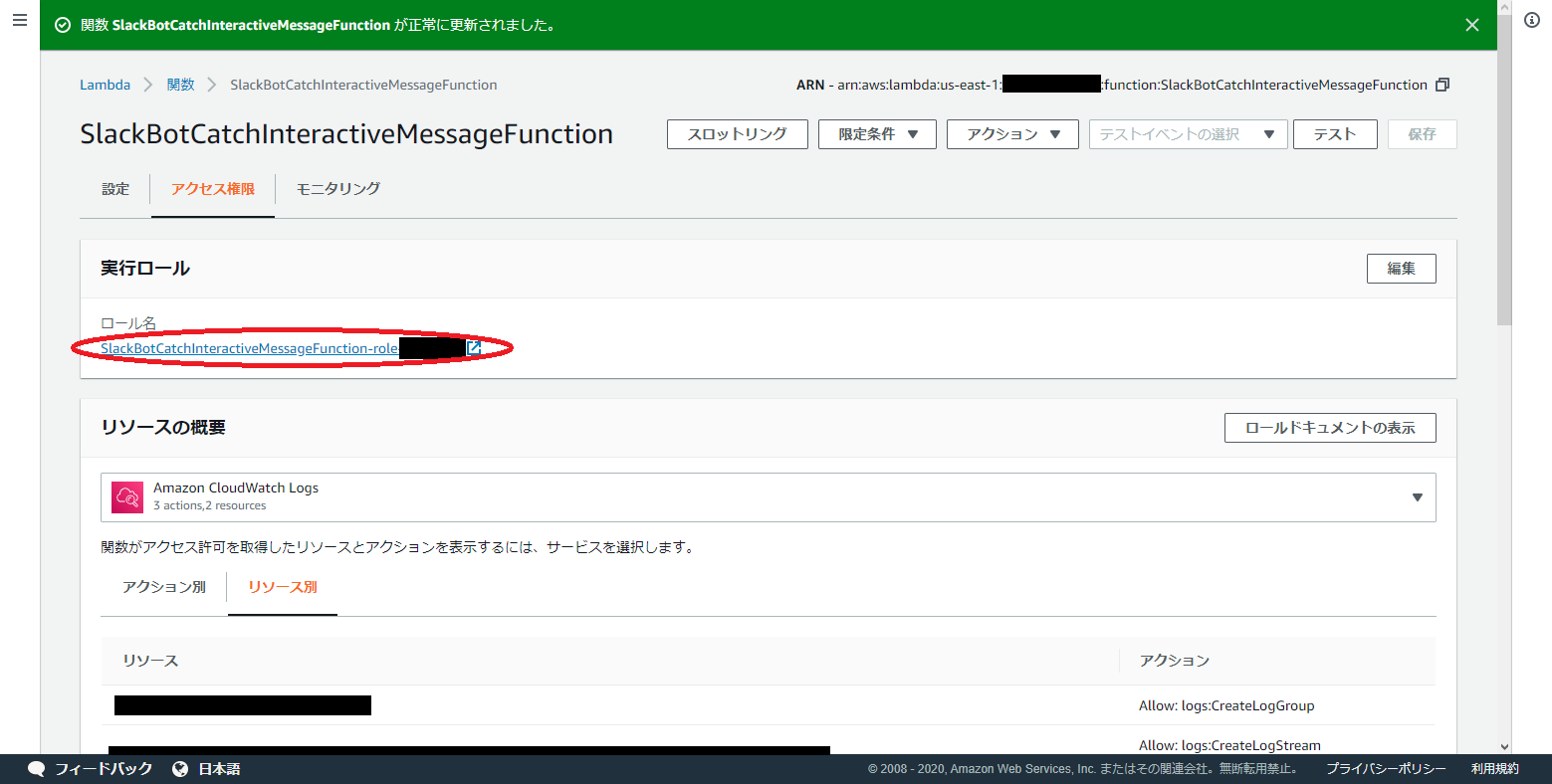1552x784 pixels.
Task: Click the リソースの概要 section heading
Action: click(163, 428)
